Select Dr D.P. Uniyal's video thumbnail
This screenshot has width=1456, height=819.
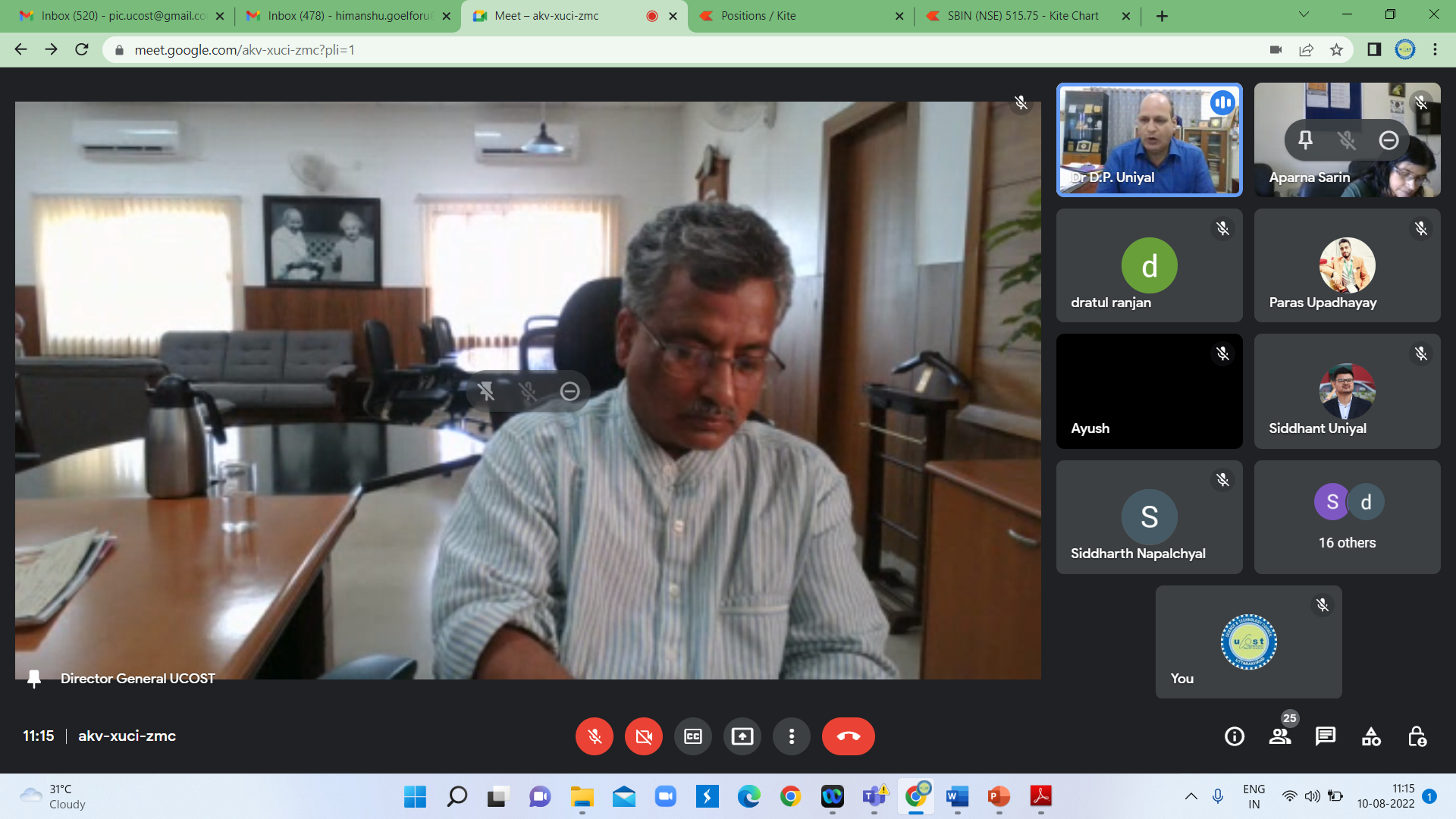[1149, 140]
